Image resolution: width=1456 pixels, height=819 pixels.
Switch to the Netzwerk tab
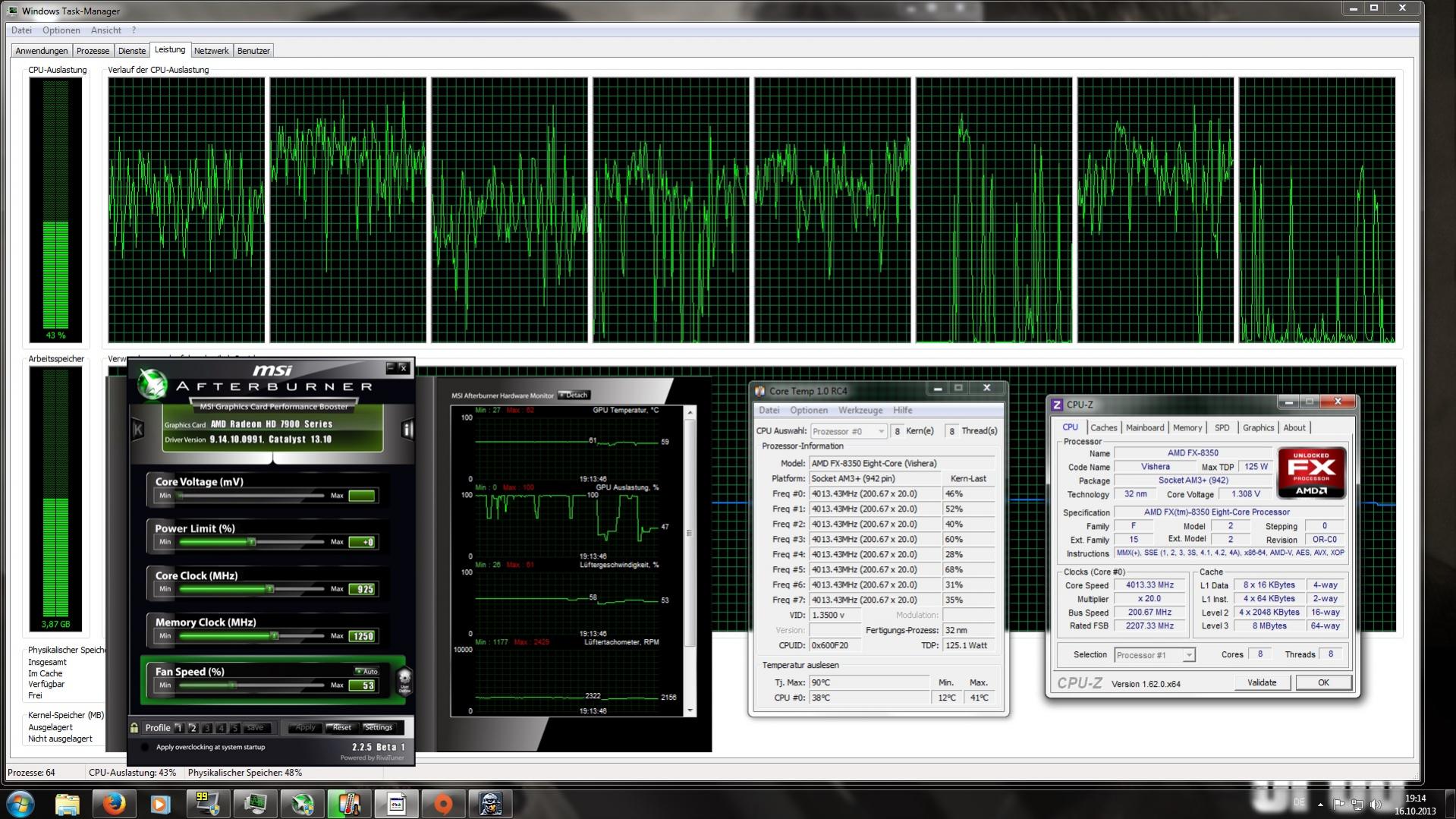click(x=211, y=51)
